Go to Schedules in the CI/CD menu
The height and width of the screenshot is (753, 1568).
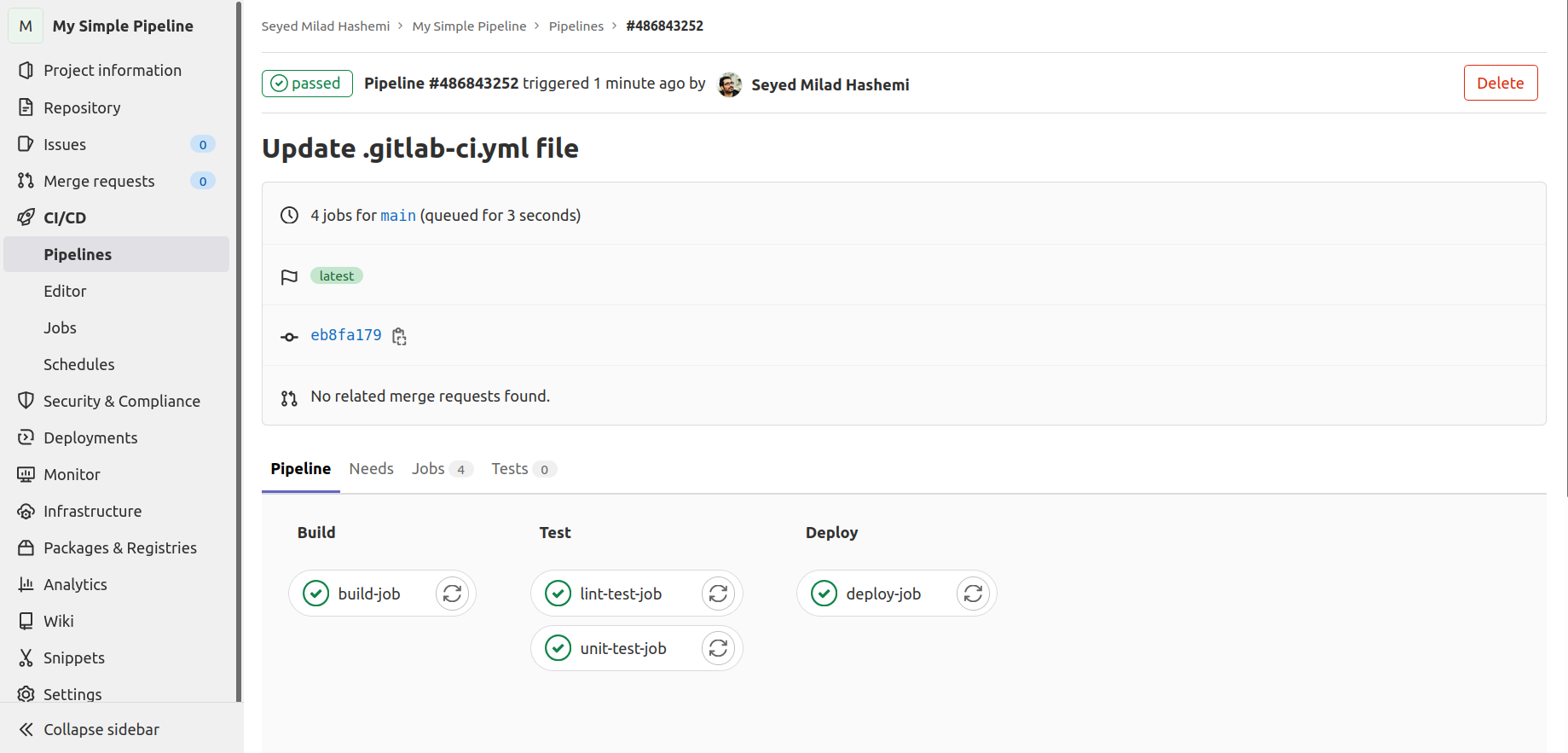pyautogui.click(x=78, y=364)
